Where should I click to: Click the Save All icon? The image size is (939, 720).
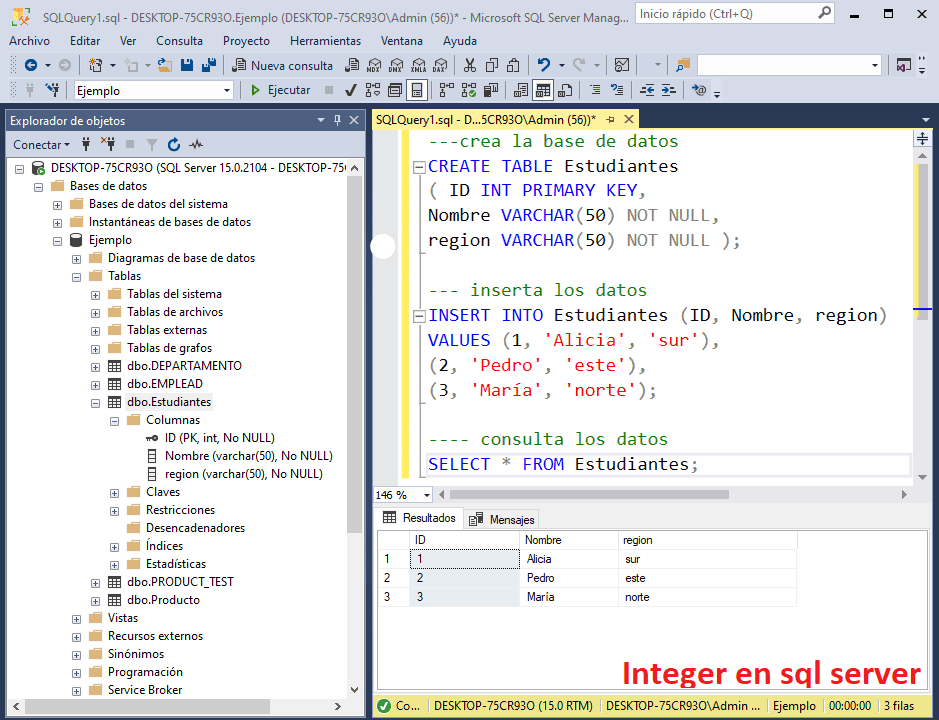click(208, 65)
